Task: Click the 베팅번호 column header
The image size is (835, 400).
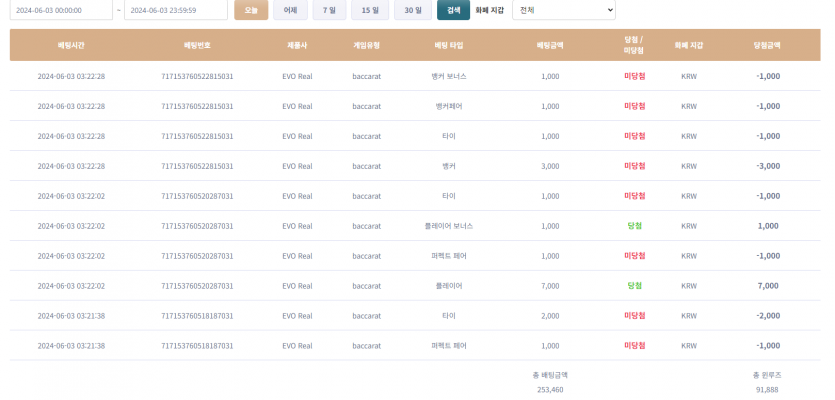Action: (197, 45)
